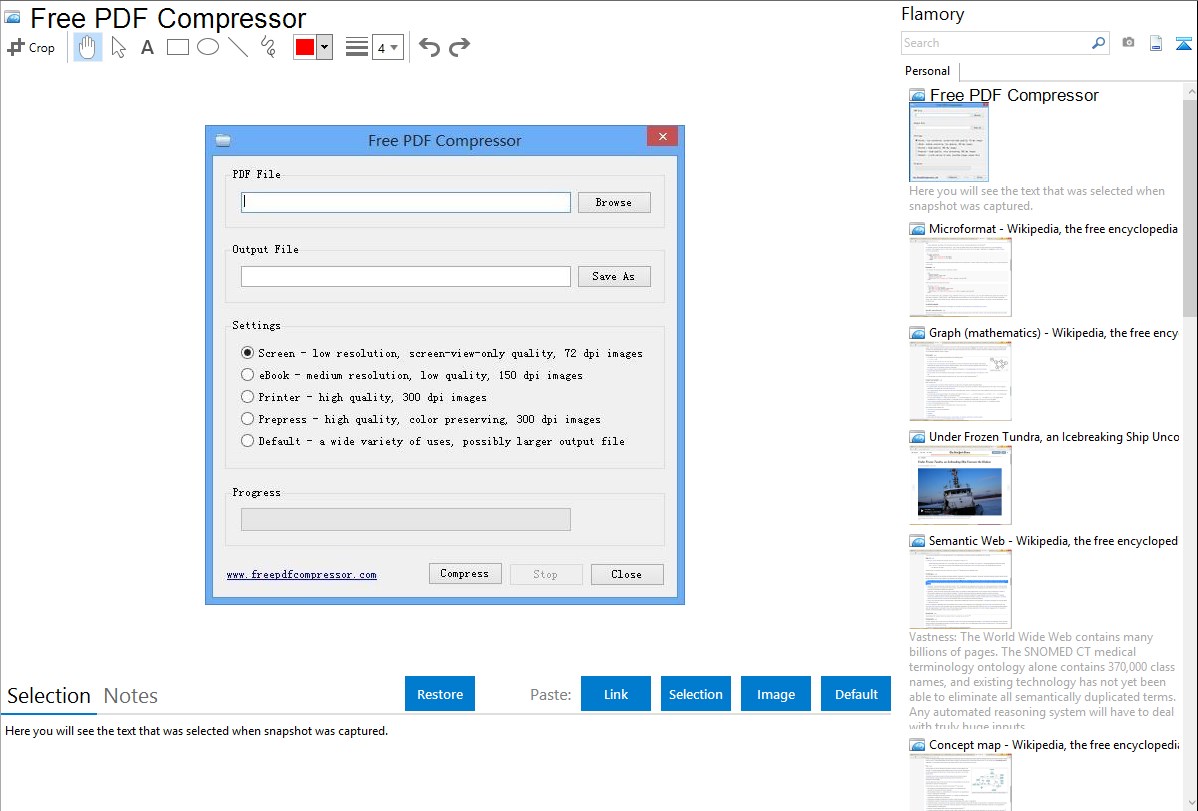Focus the Flamory Search field
Viewport: 1198px width, 811px height.
[996, 43]
